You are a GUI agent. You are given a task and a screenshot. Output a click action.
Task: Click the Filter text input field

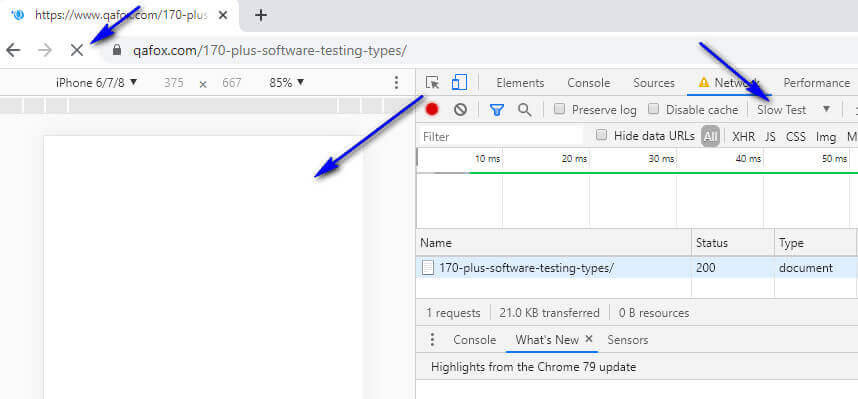pos(501,136)
